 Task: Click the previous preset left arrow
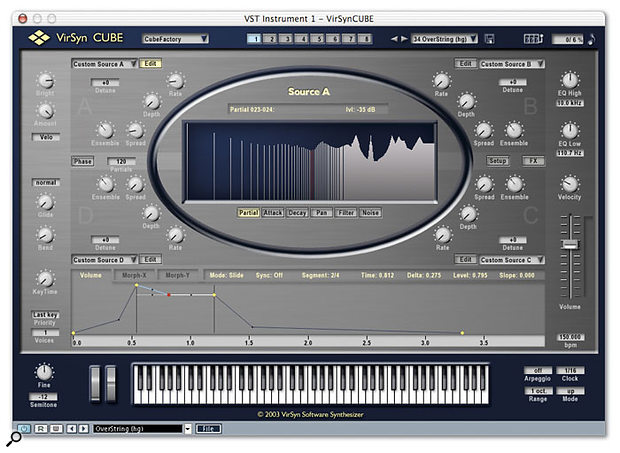(x=394, y=39)
